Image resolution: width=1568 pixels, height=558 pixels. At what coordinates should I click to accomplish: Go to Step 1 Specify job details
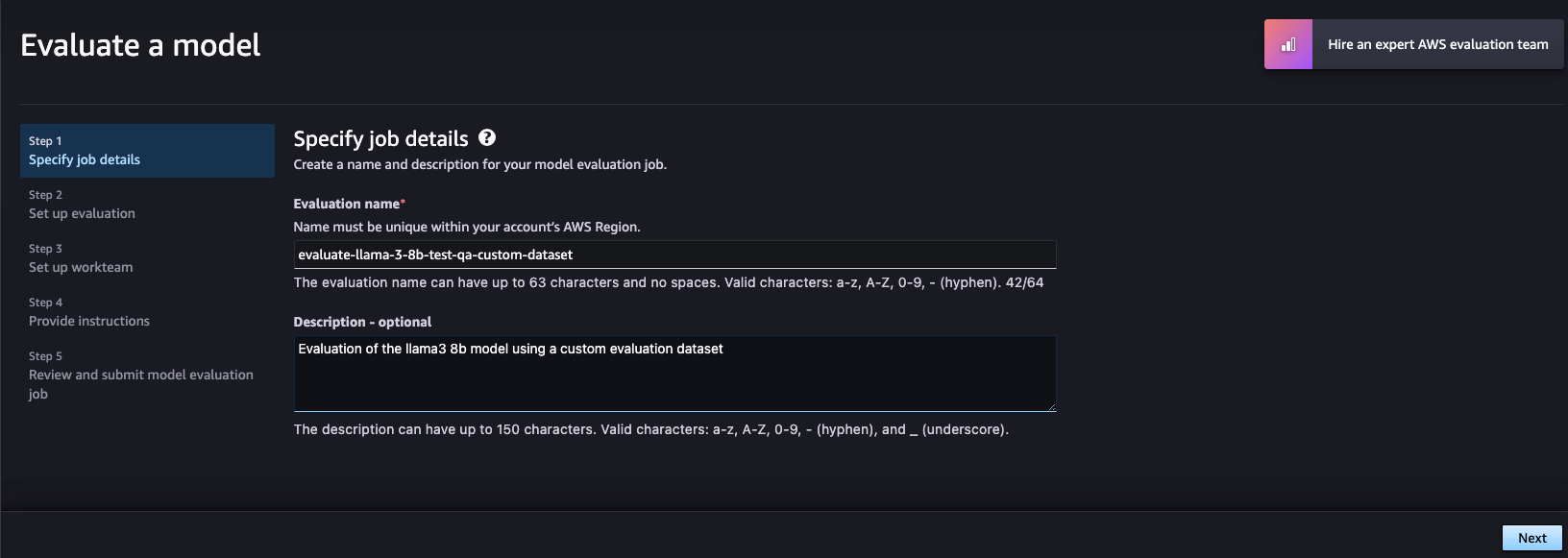tap(147, 151)
